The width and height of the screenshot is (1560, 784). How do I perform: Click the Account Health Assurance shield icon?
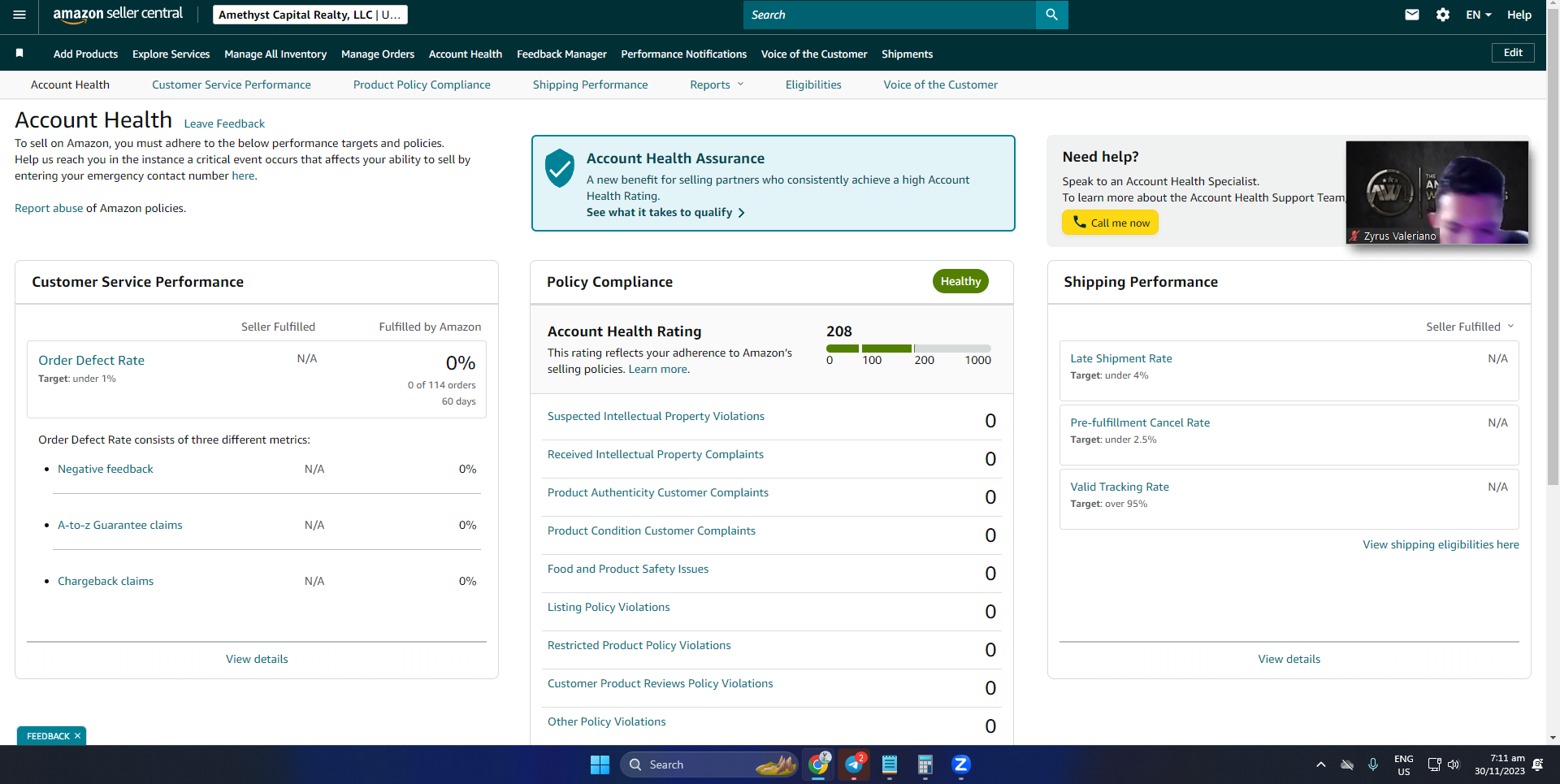point(560,168)
